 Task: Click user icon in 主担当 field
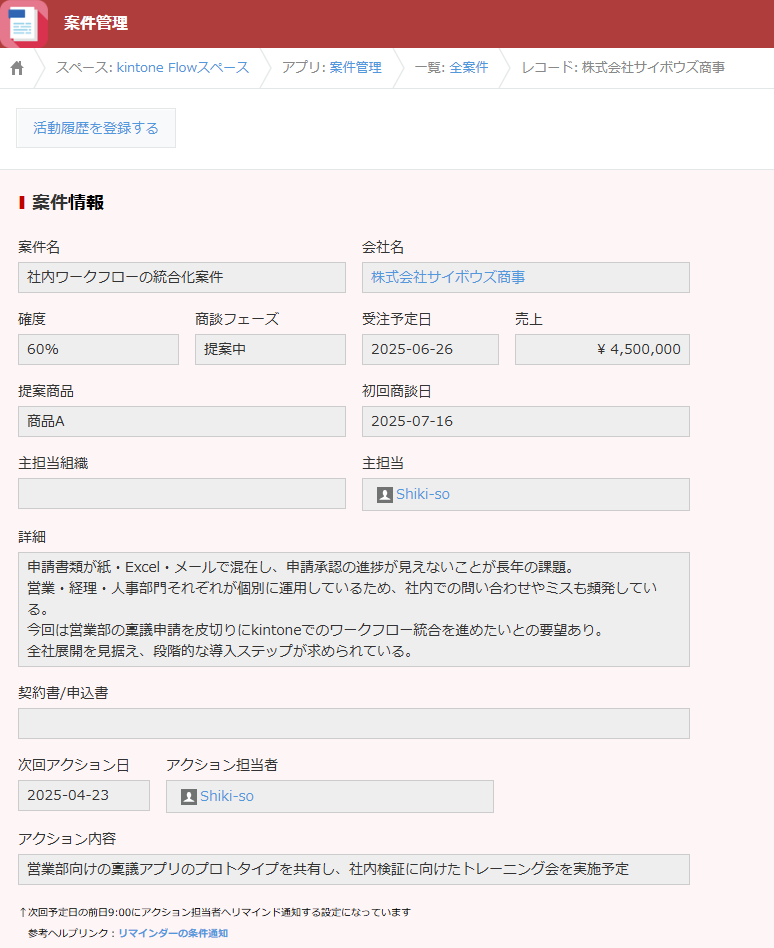click(x=384, y=495)
